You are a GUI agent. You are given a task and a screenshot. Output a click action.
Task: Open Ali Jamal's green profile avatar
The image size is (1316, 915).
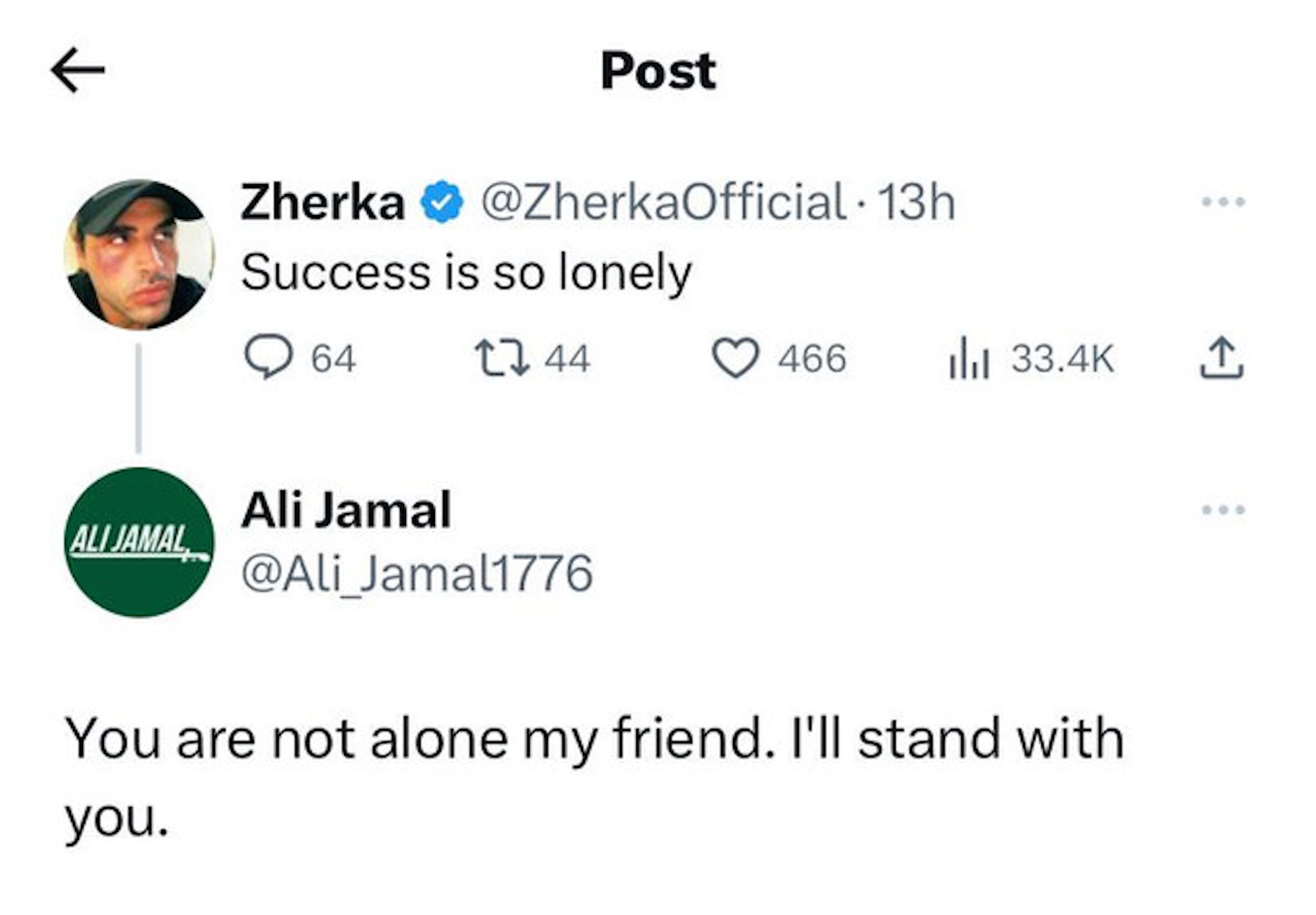click(x=139, y=543)
